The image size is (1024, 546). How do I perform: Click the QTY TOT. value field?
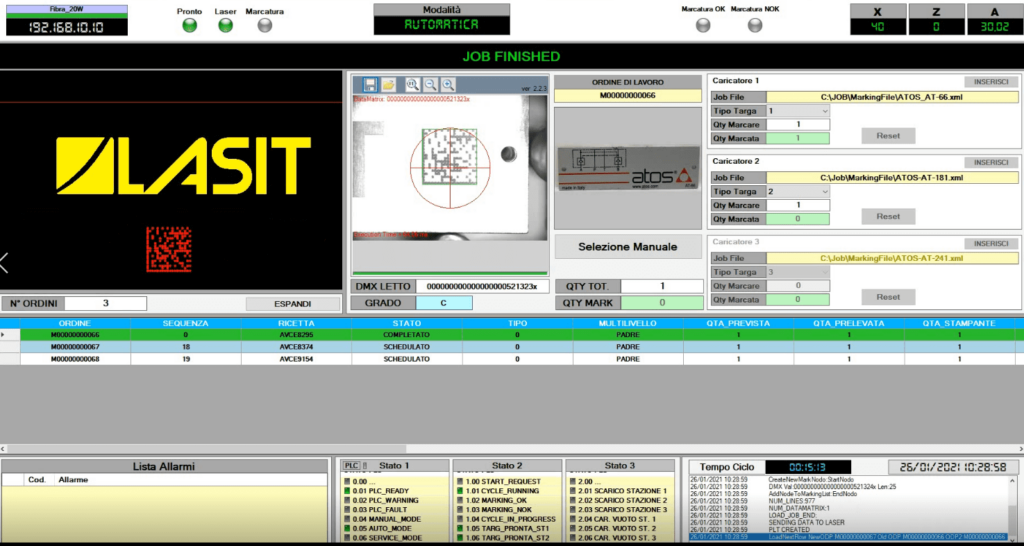click(x=662, y=286)
